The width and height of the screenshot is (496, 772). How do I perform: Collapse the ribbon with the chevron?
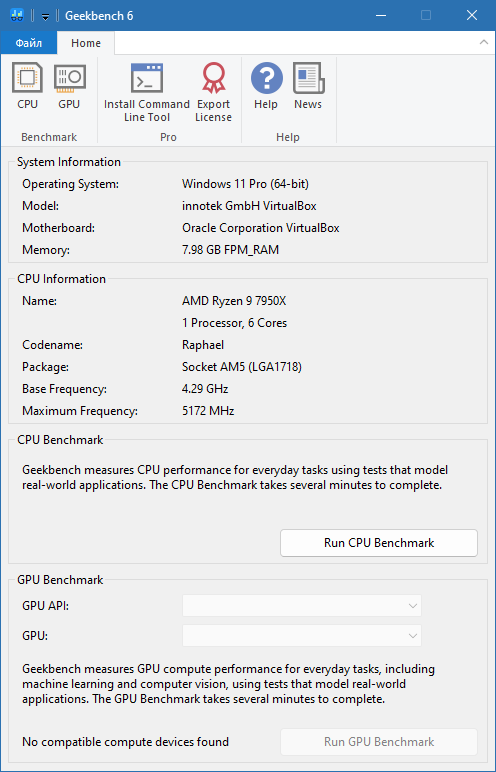[484, 42]
